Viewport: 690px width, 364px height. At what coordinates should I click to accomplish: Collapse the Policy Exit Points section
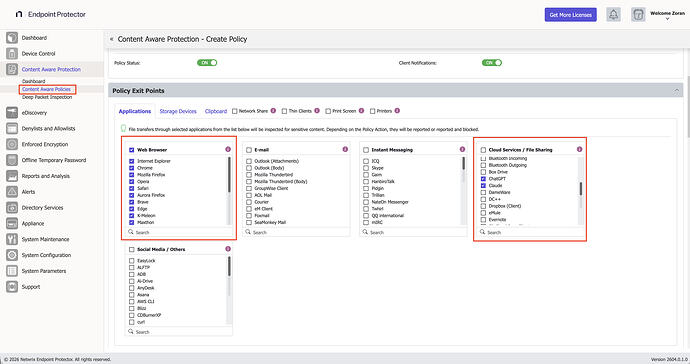pyautogui.click(x=676, y=91)
